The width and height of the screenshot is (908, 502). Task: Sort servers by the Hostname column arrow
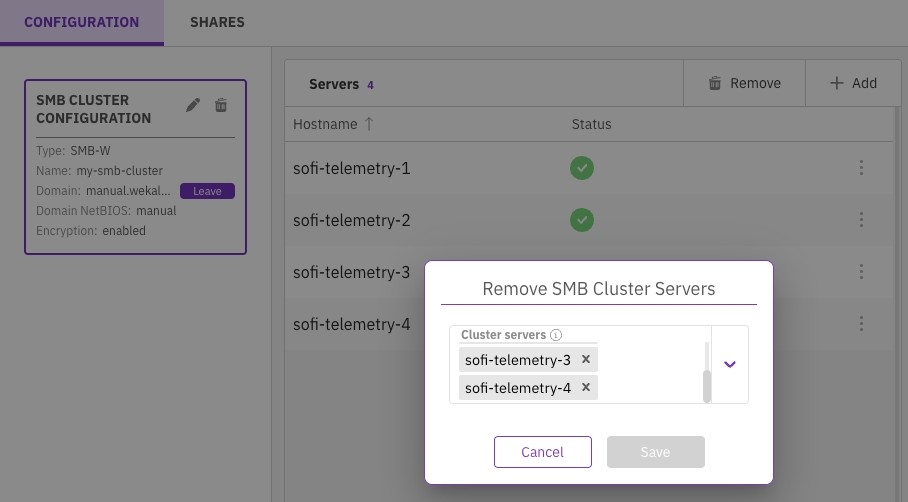click(x=369, y=124)
